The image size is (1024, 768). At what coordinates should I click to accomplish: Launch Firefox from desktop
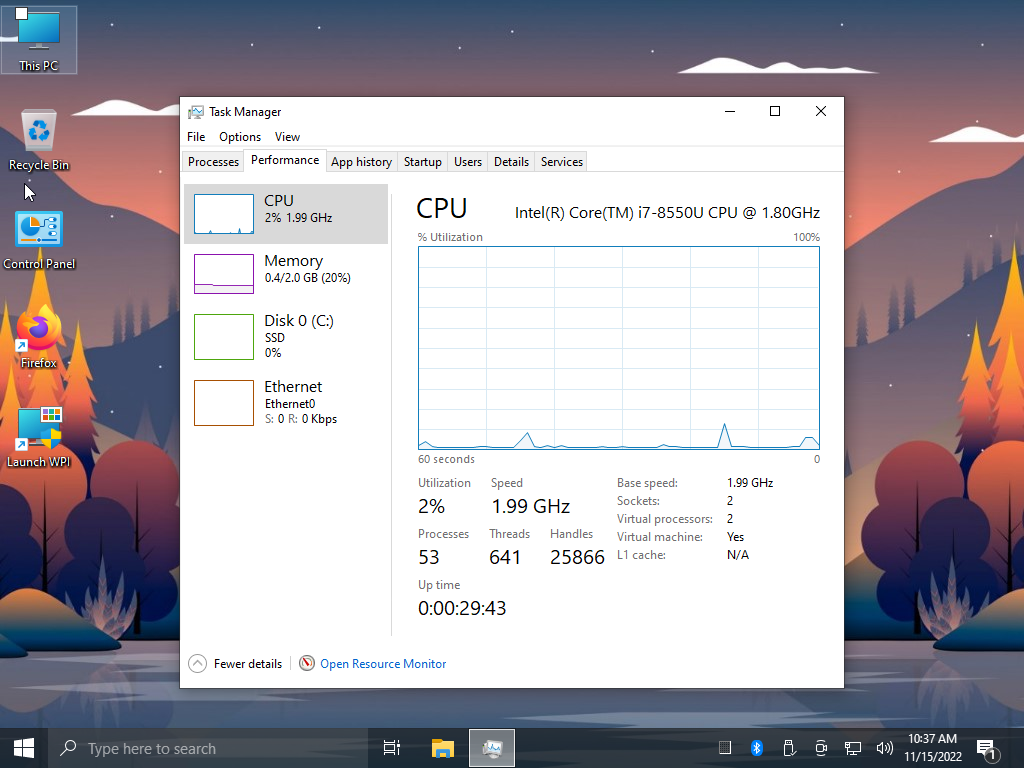(39, 338)
